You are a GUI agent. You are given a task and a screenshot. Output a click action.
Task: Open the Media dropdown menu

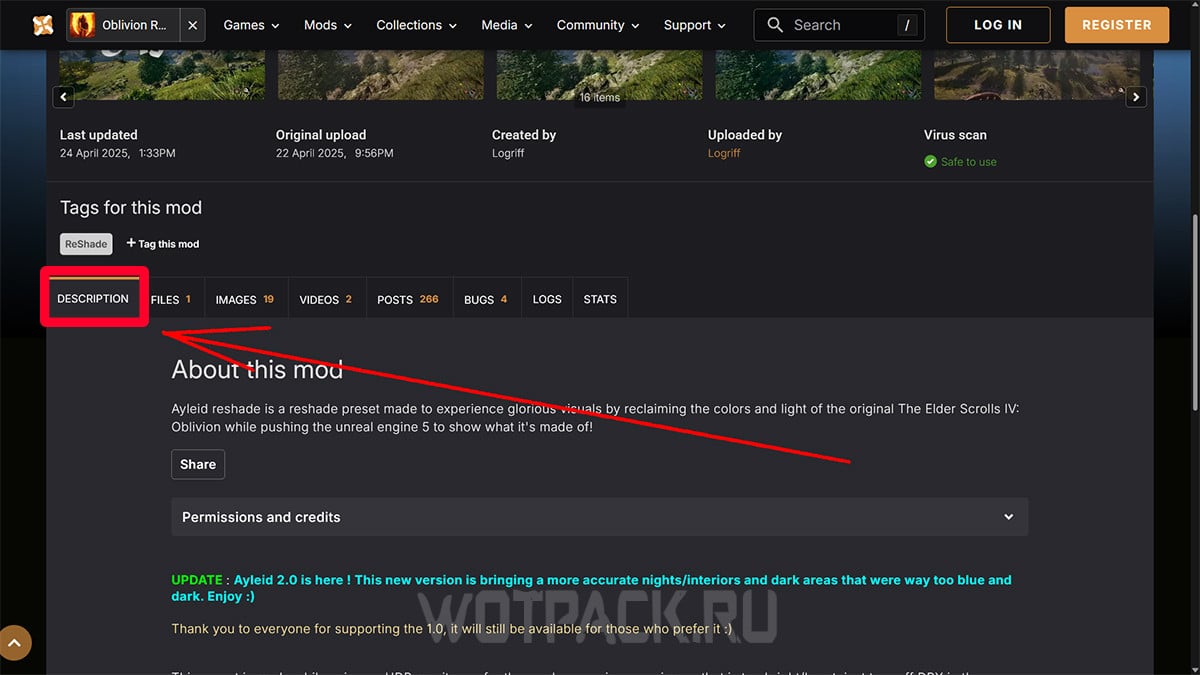click(x=507, y=25)
